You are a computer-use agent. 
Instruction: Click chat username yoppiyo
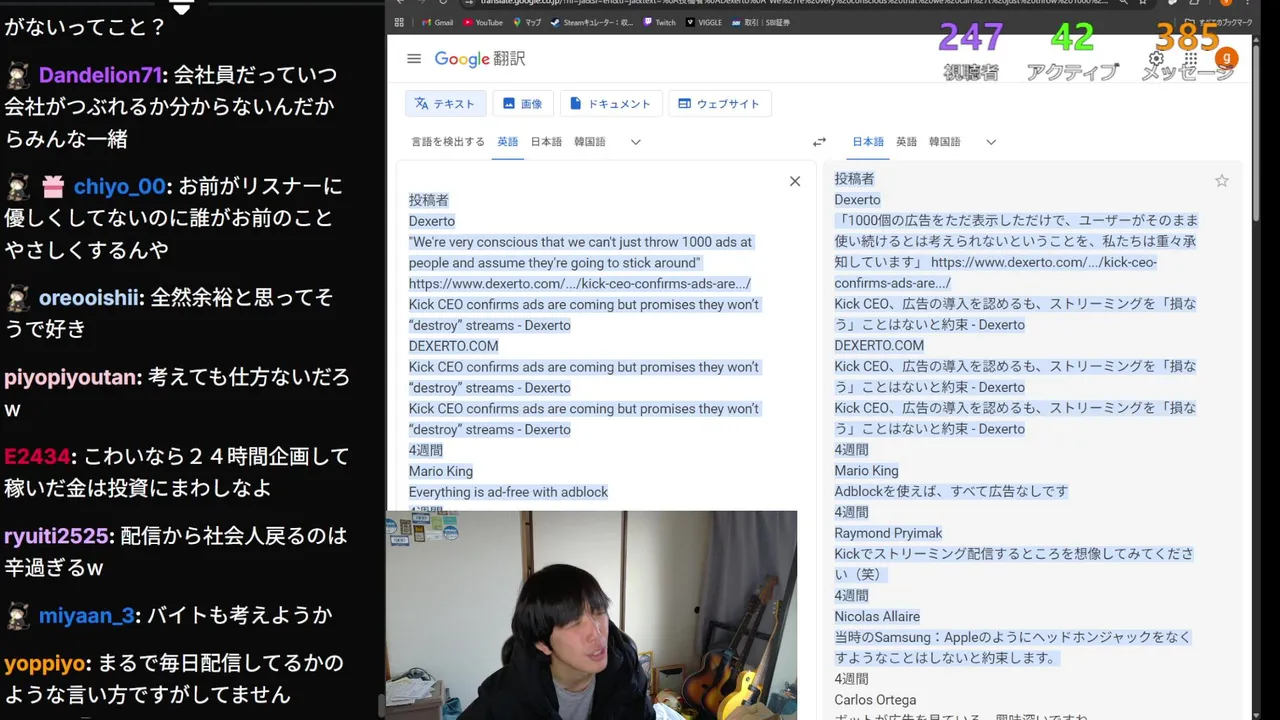45,663
